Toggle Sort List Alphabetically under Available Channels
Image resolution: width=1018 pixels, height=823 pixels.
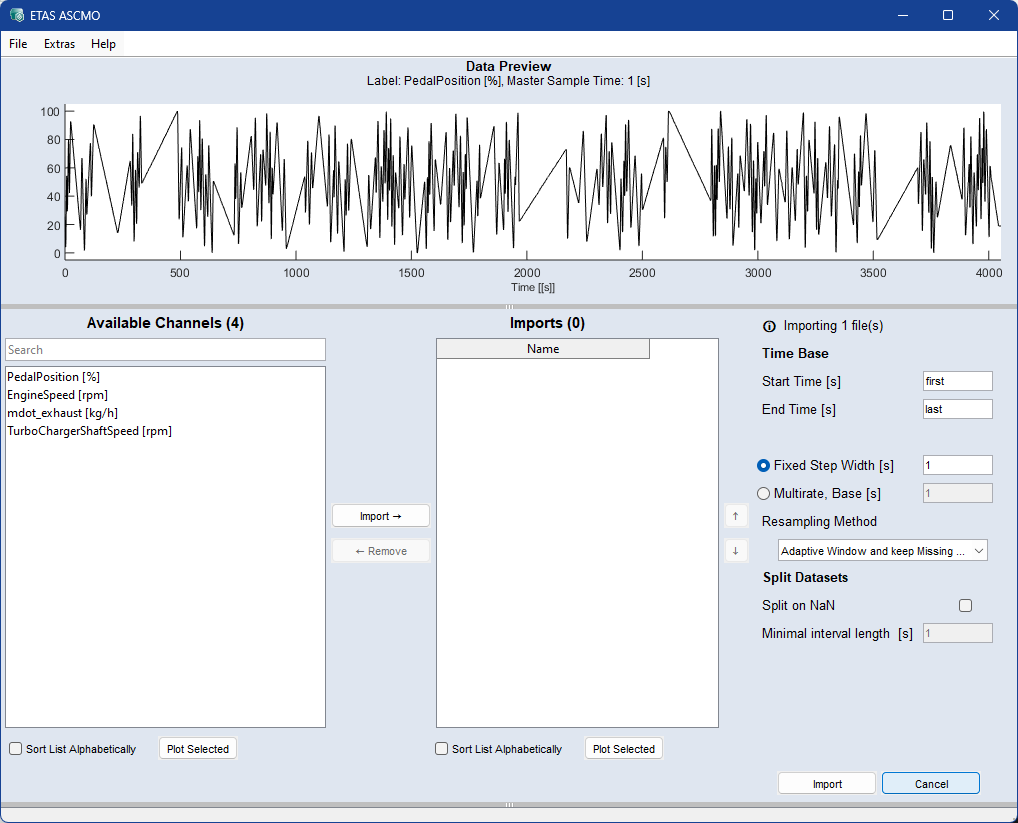[16, 749]
